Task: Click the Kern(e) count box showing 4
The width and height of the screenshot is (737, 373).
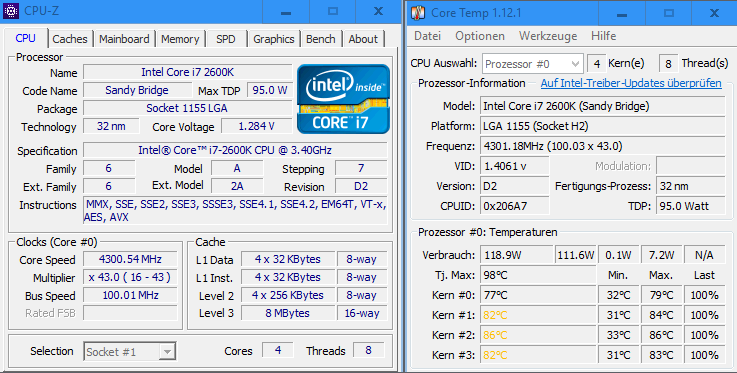Action: [x=596, y=64]
